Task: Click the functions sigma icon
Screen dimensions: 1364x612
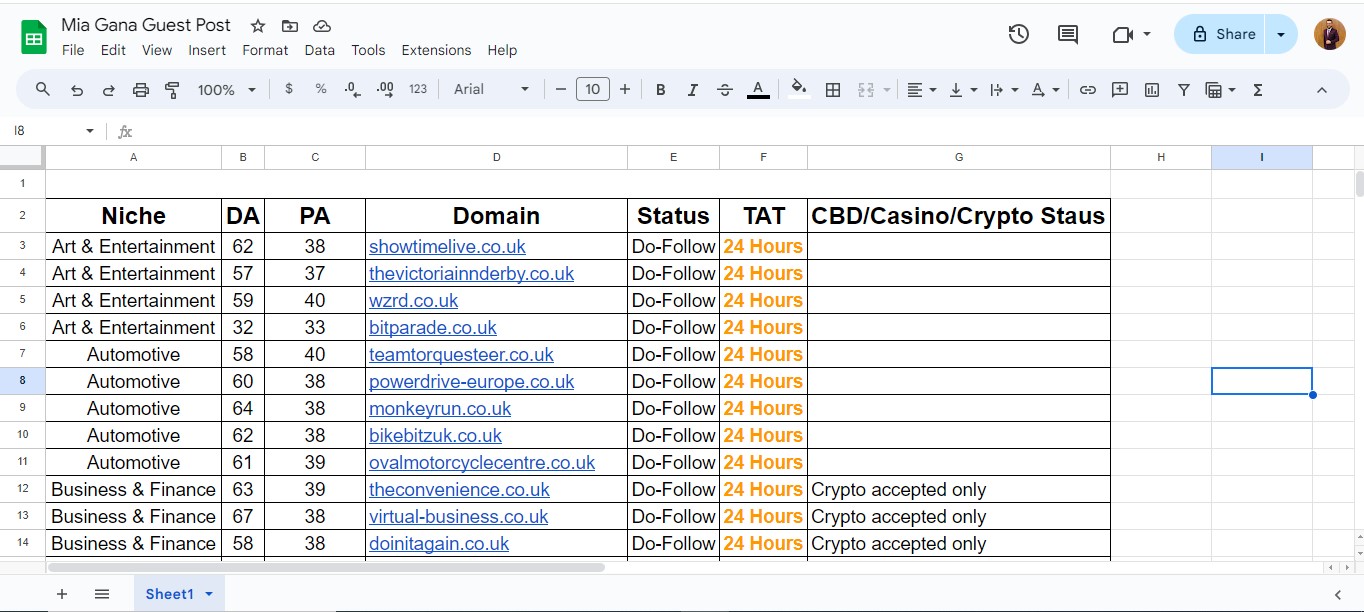Action: pos(1258,90)
